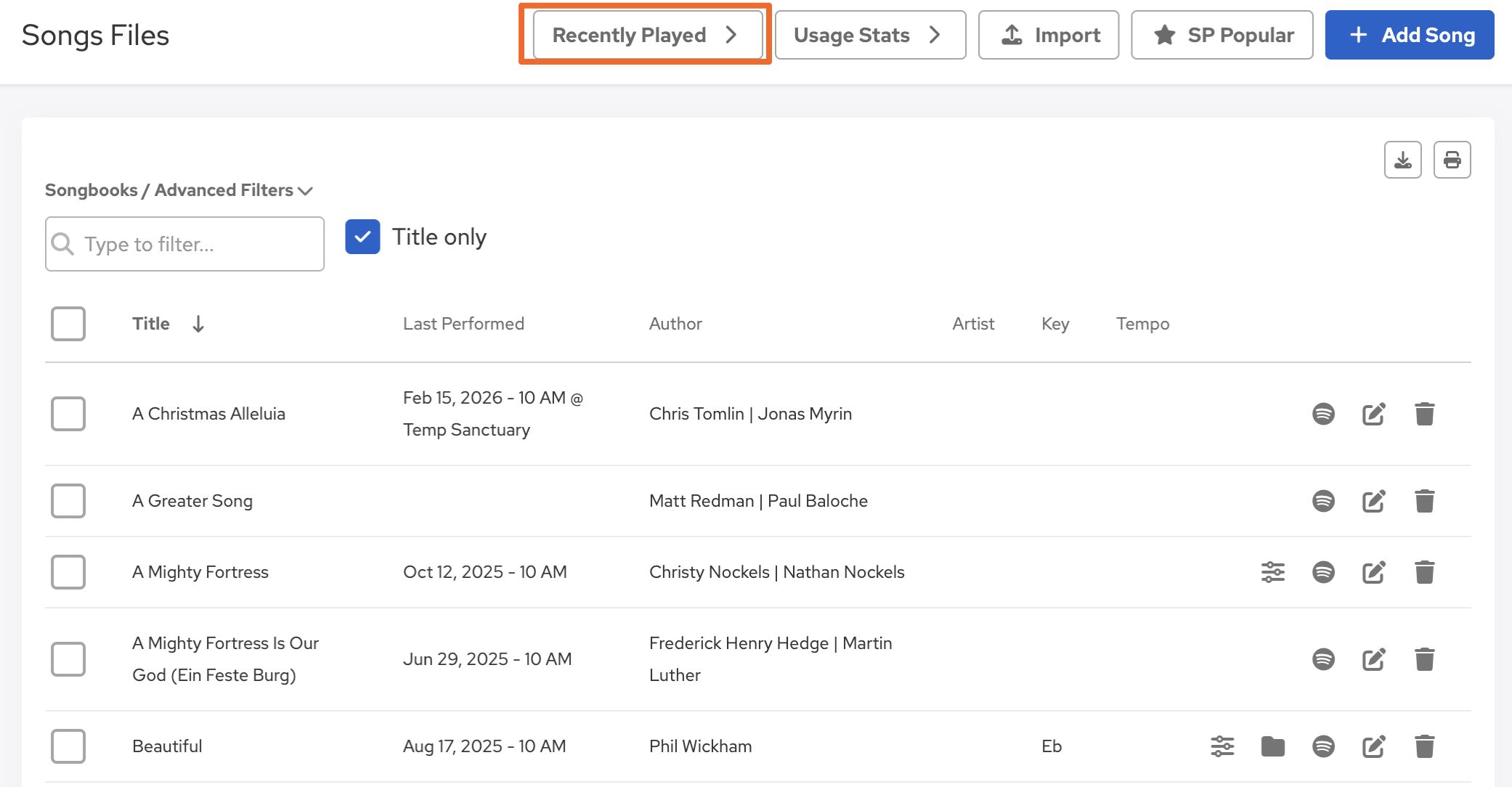This screenshot has width=1512, height=787.
Task: Click the print icon above the song list
Action: pyautogui.click(x=1452, y=160)
